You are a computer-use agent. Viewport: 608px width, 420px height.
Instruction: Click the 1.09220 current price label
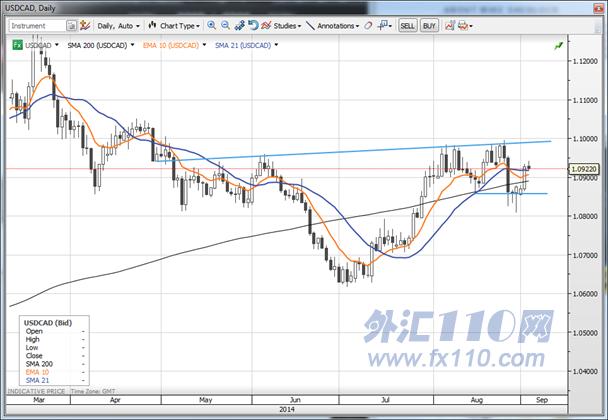click(584, 169)
